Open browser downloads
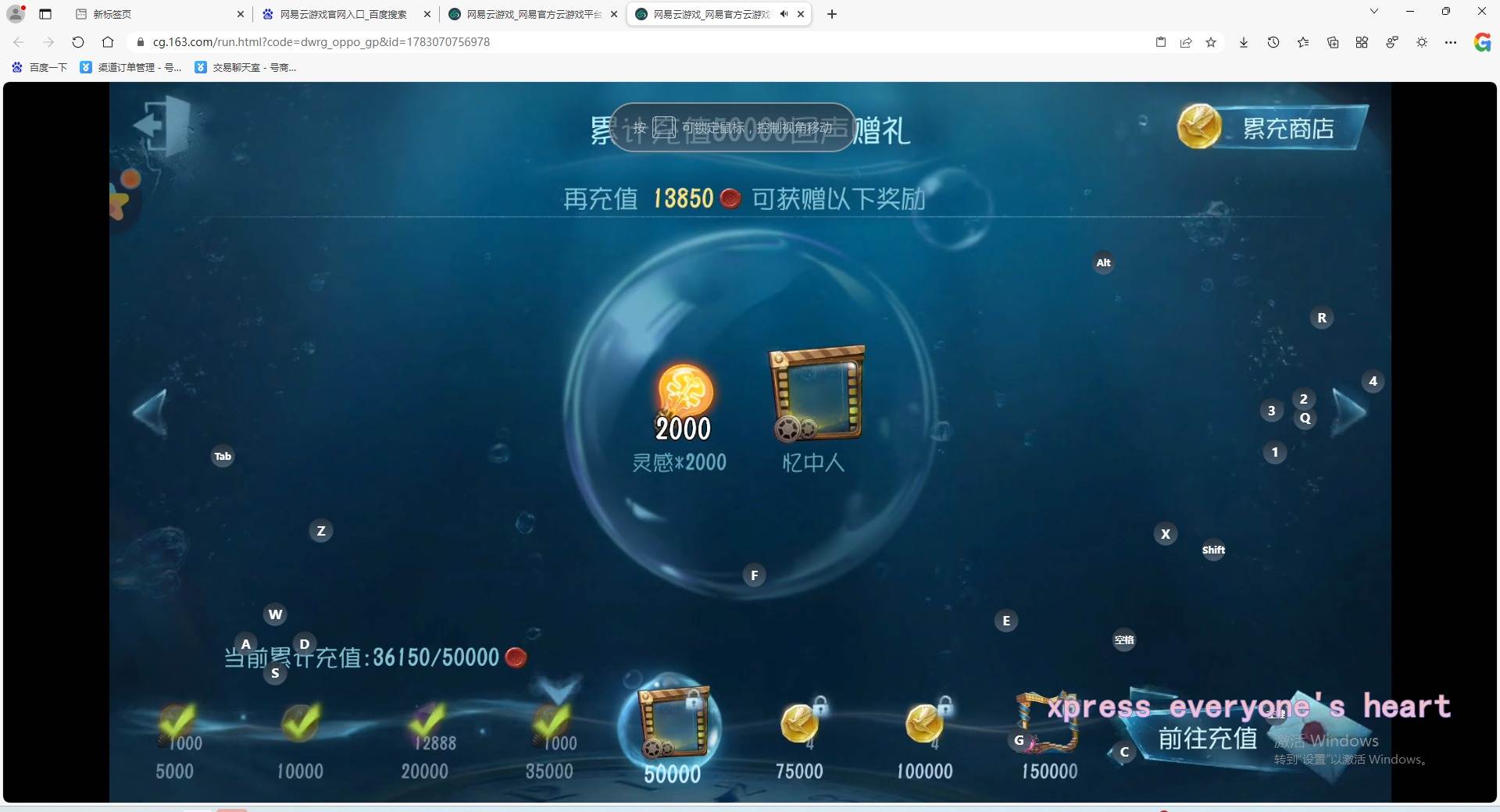The image size is (1500, 812). click(x=1244, y=42)
